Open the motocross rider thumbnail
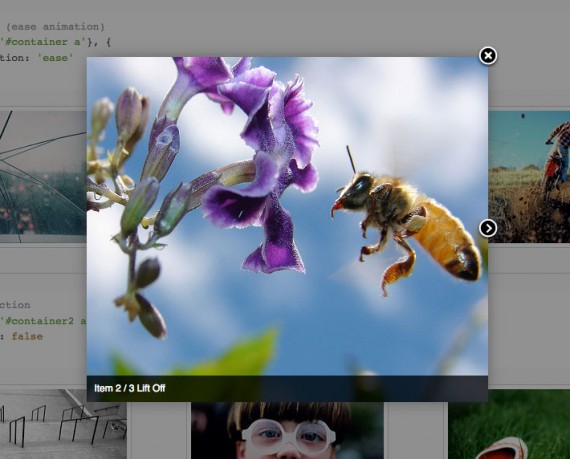The height and width of the screenshot is (459, 570). (529, 177)
